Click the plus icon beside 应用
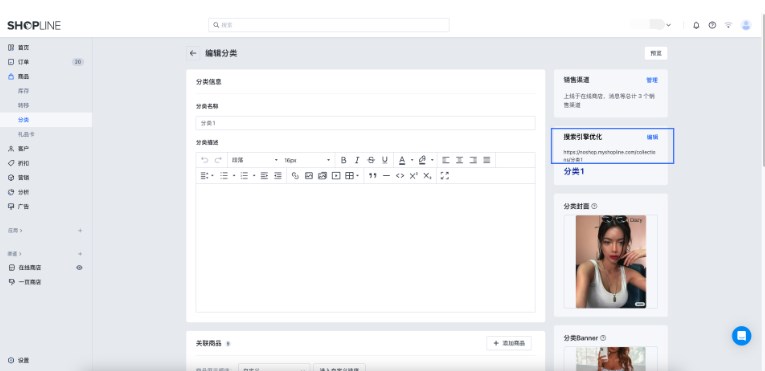This screenshot has height=371, width=765. [x=80, y=230]
